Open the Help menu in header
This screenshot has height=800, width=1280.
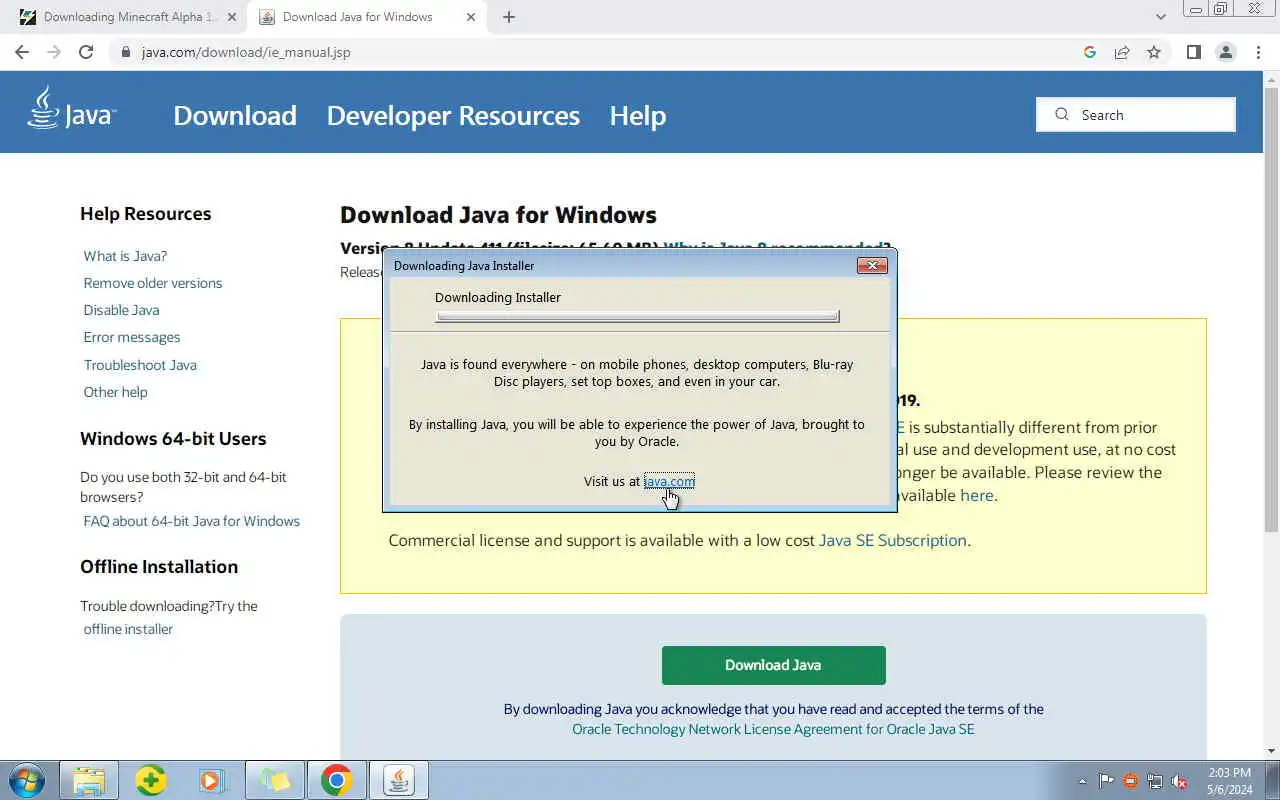click(638, 115)
